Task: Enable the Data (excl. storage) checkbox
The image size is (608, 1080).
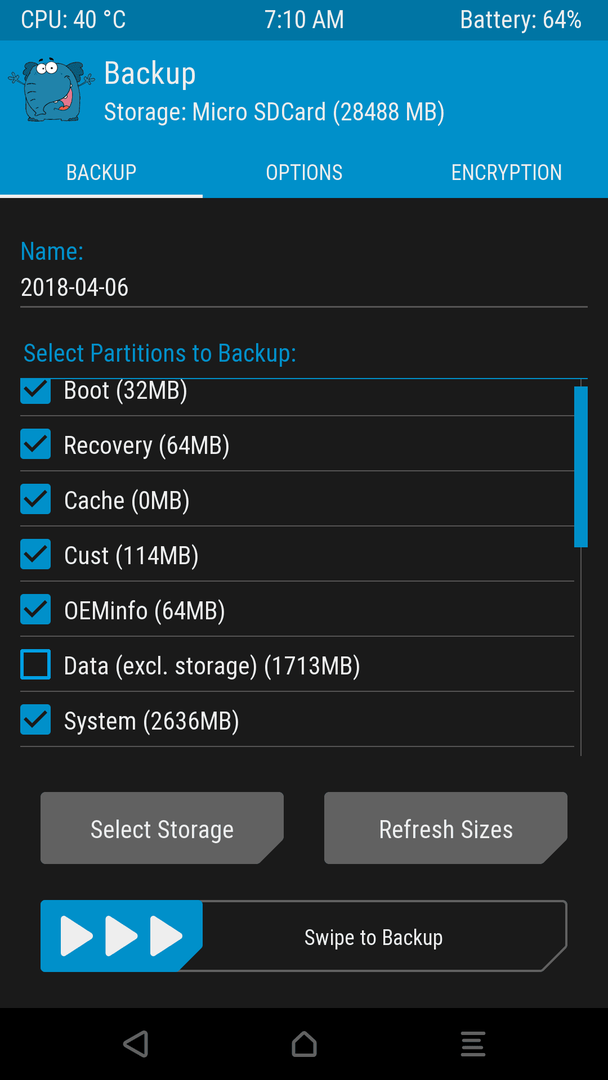Action: [x=35, y=665]
